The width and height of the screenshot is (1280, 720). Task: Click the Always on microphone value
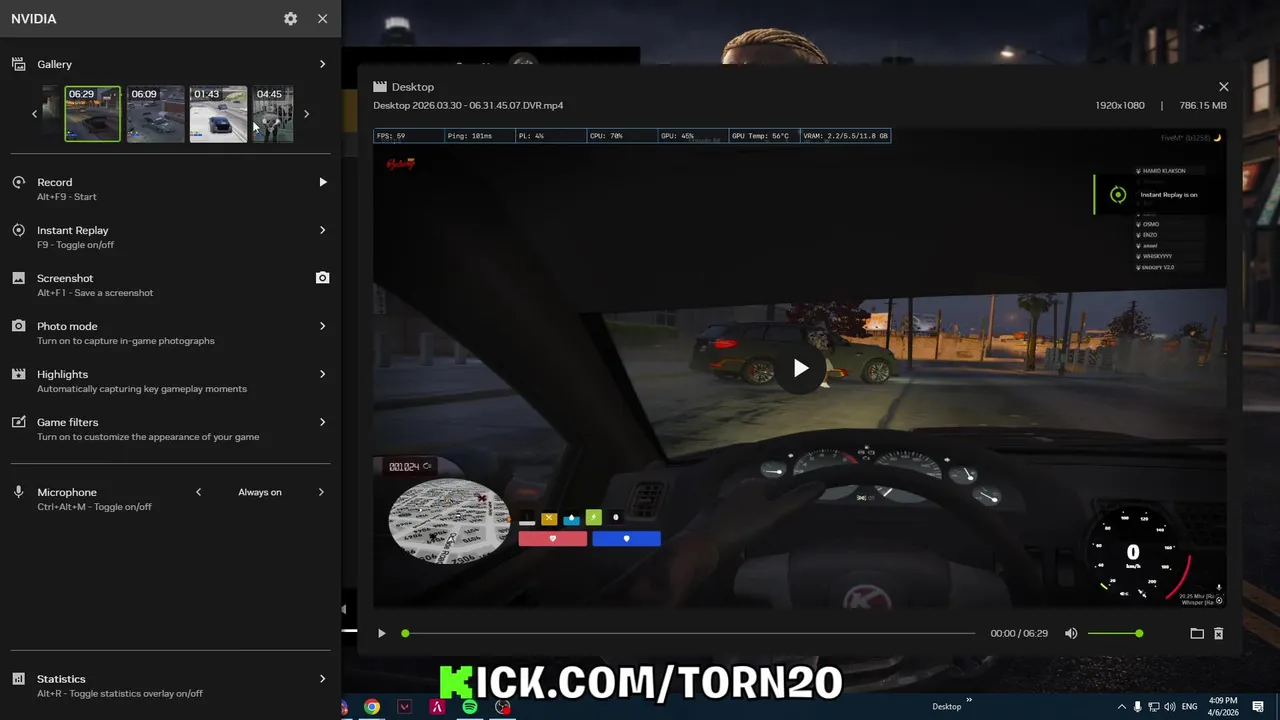tap(260, 492)
